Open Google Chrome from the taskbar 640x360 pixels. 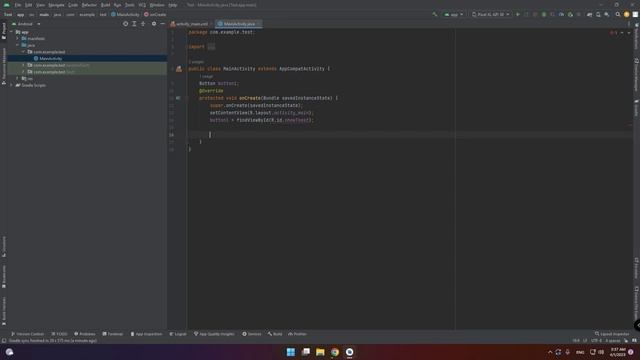tap(335, 352)
